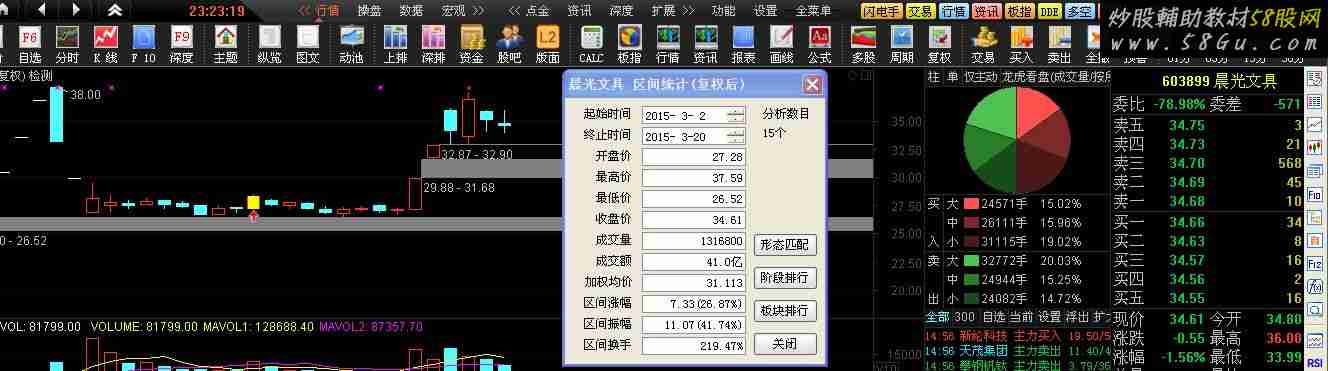This screenshot has width=1328, height=371.
Task: Click the 分时 intraday chart icon
Action: click(x=67, y=45)
